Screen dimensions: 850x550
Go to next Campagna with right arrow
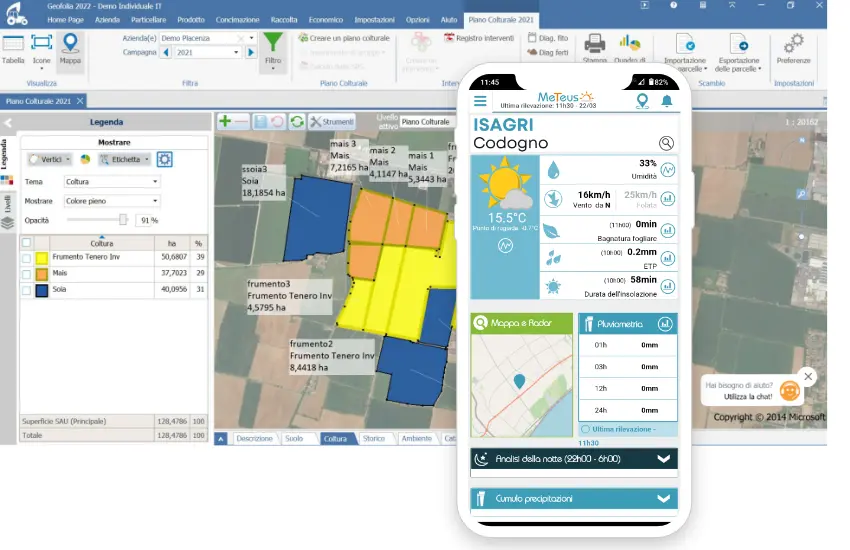click(250, 53)
